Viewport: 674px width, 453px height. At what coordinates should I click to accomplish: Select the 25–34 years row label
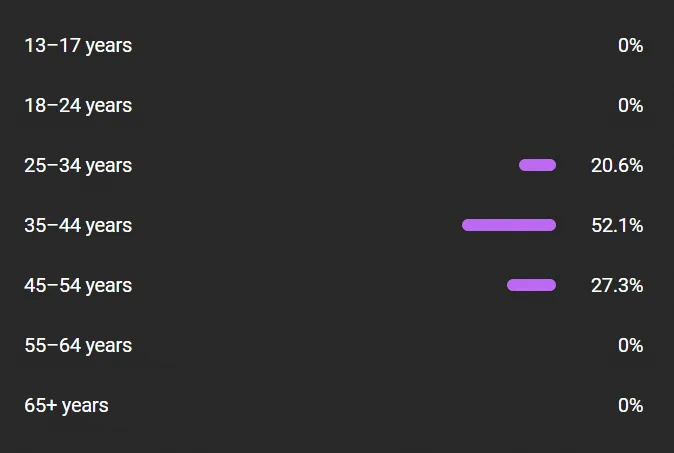coord(78,165)
